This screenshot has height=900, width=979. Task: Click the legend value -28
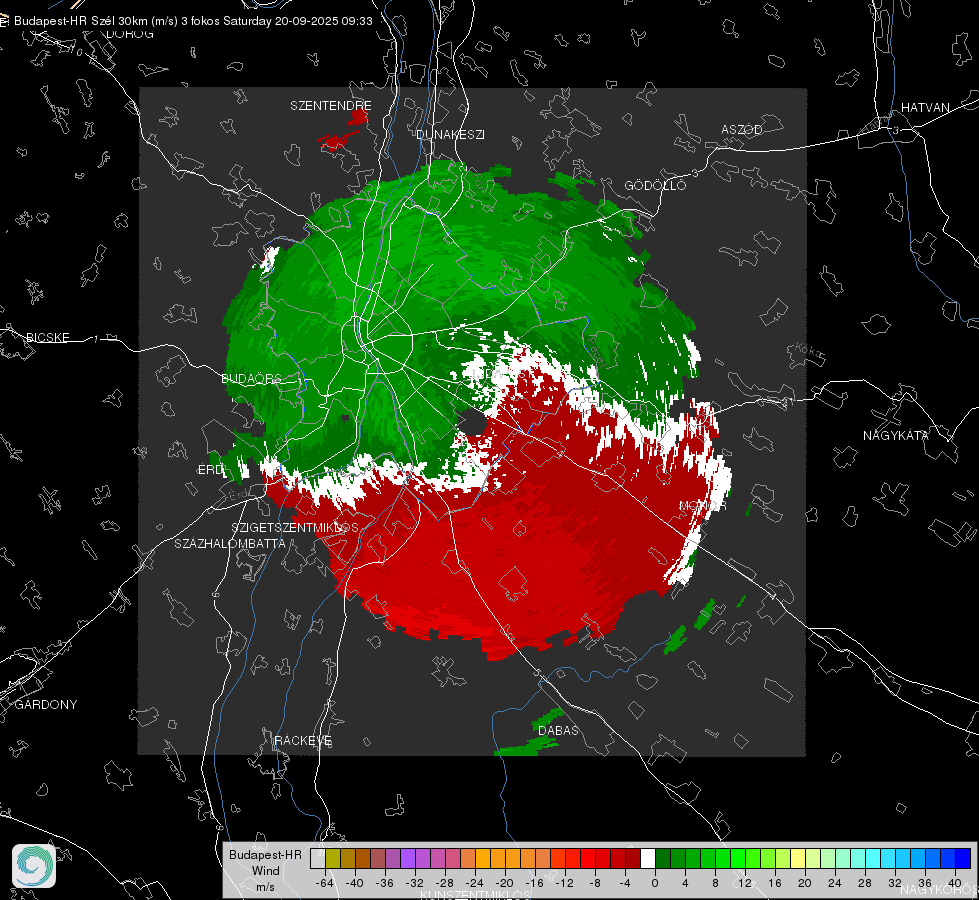[x=444, y=883]
